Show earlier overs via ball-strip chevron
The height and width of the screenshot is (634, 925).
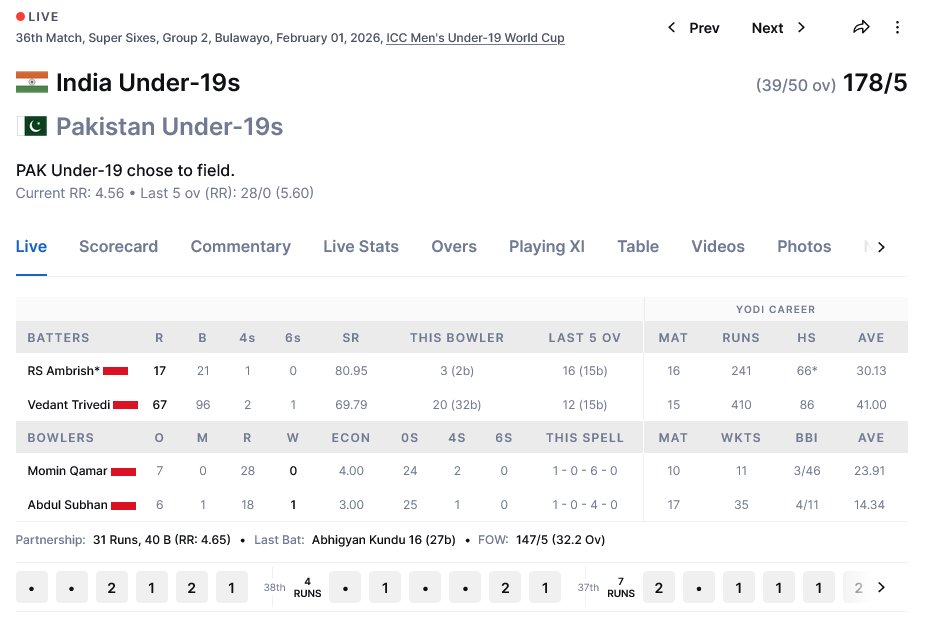881,587
